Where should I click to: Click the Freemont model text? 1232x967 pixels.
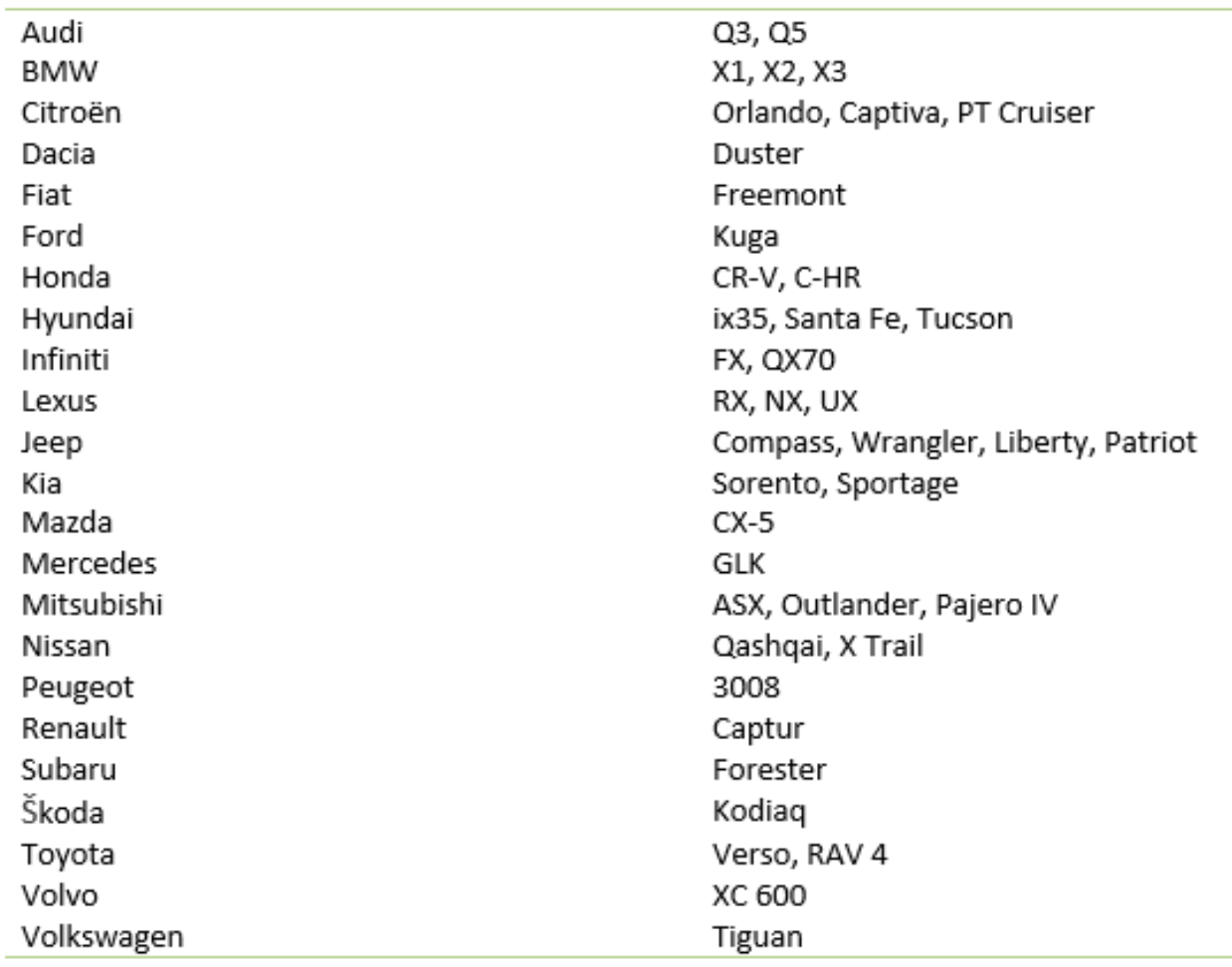click(778, 195)
